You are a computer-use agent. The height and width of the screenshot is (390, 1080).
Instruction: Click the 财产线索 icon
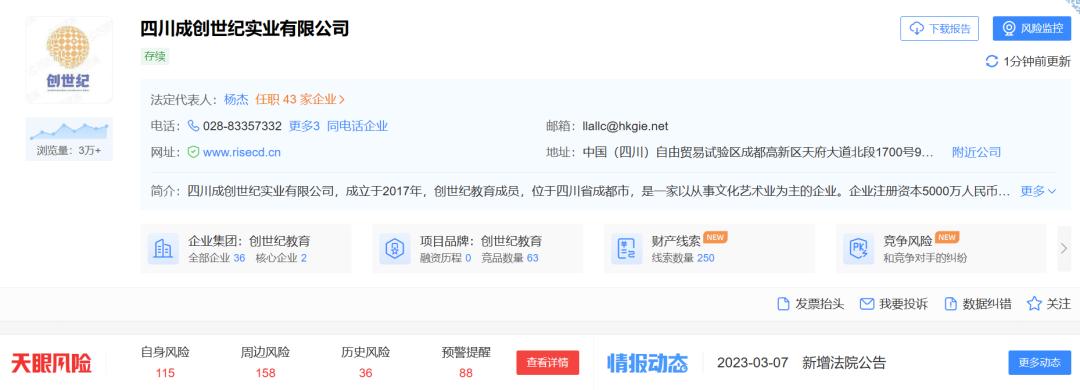tap(627, 249)
